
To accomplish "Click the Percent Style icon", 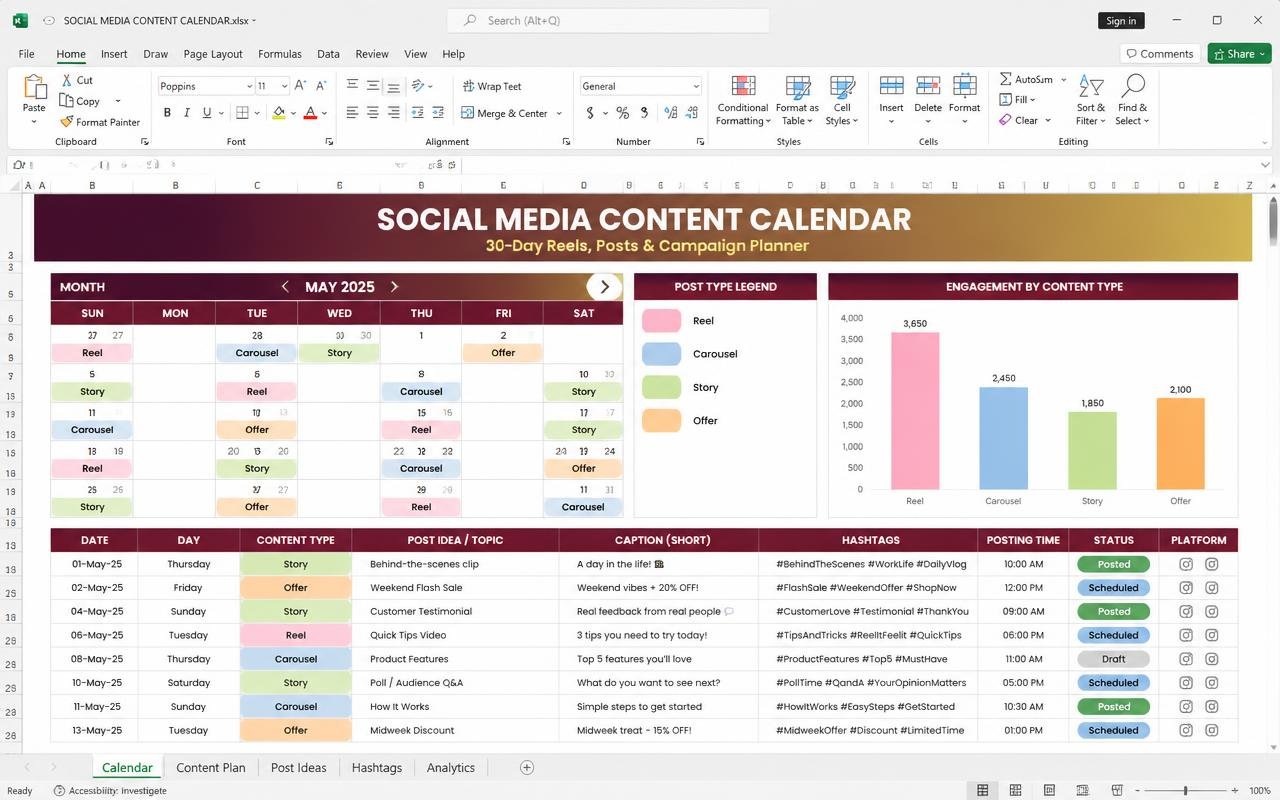I will tap(622, 113).
